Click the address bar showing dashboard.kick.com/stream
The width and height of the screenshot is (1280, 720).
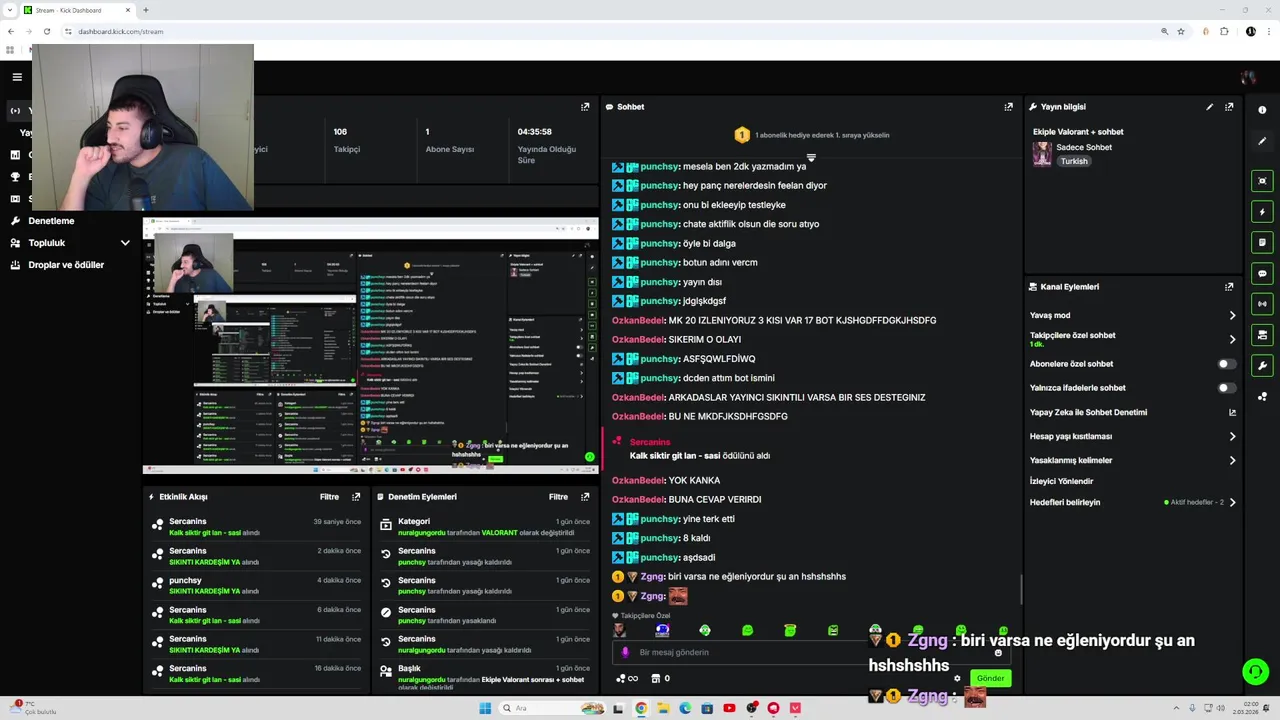[x=120, y=31]
